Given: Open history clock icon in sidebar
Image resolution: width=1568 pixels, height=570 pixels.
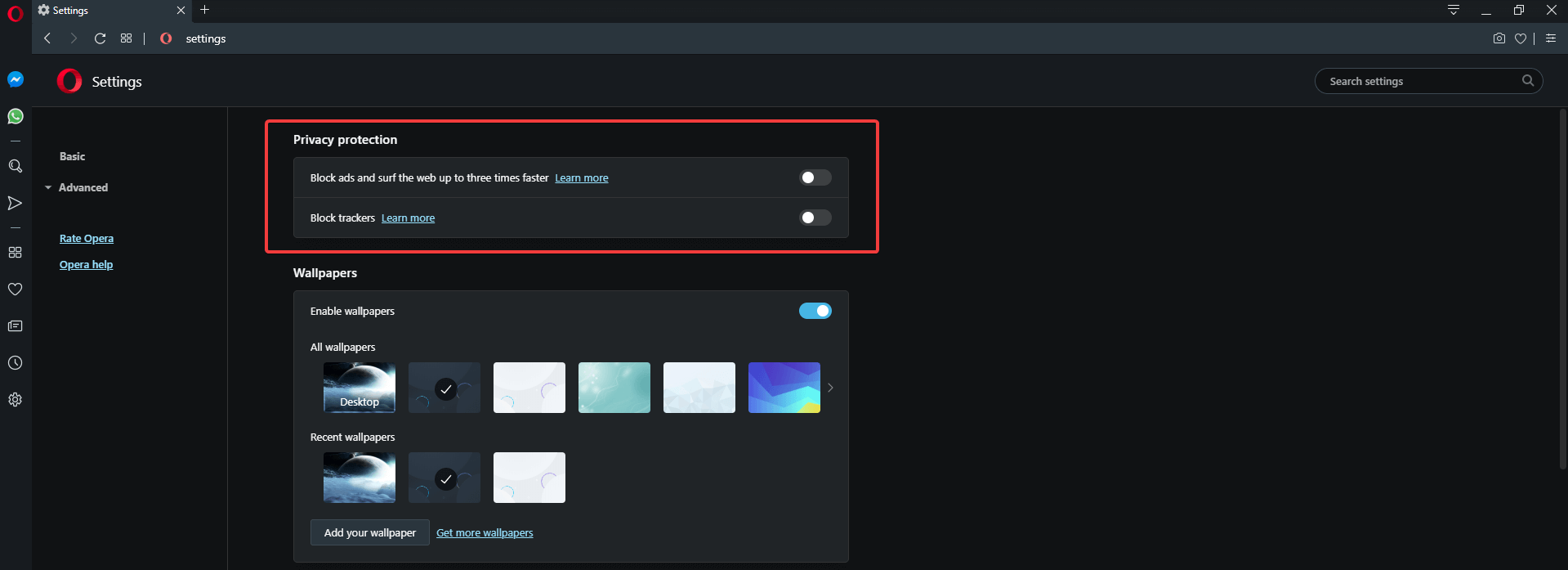Looking at the screenshot, I should pos(15,363).
